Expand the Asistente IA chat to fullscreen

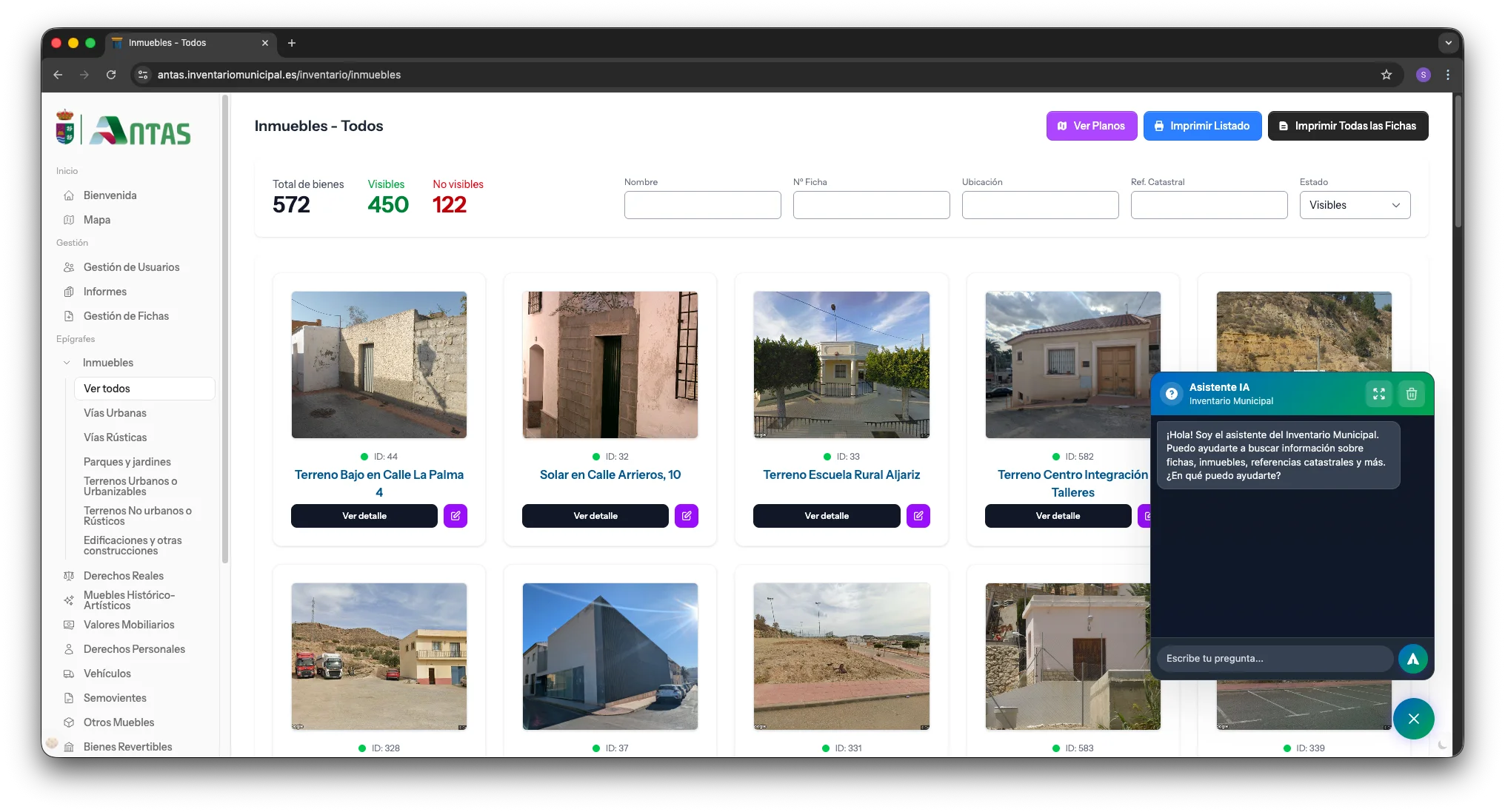tap(1378, 394)
